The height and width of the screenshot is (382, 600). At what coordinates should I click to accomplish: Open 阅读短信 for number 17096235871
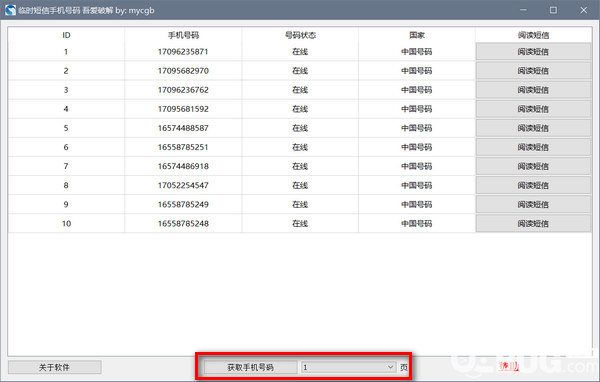533,52
